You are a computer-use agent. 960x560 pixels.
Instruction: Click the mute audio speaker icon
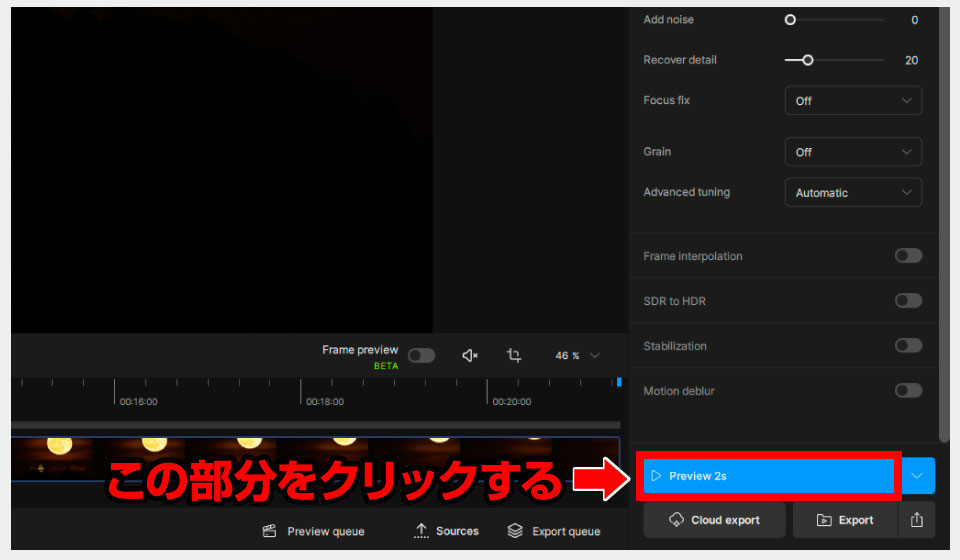coord(470,356)
